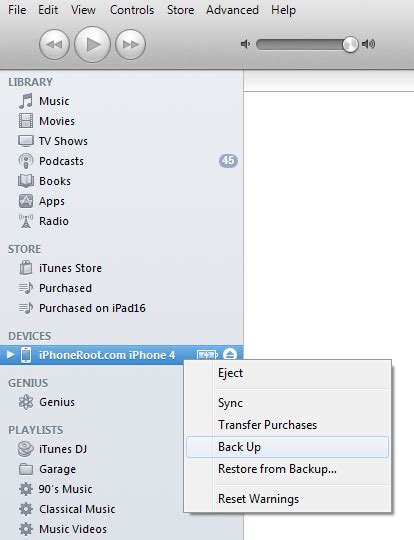Eject iPhone using the eject icon

[x=230, y=355]
